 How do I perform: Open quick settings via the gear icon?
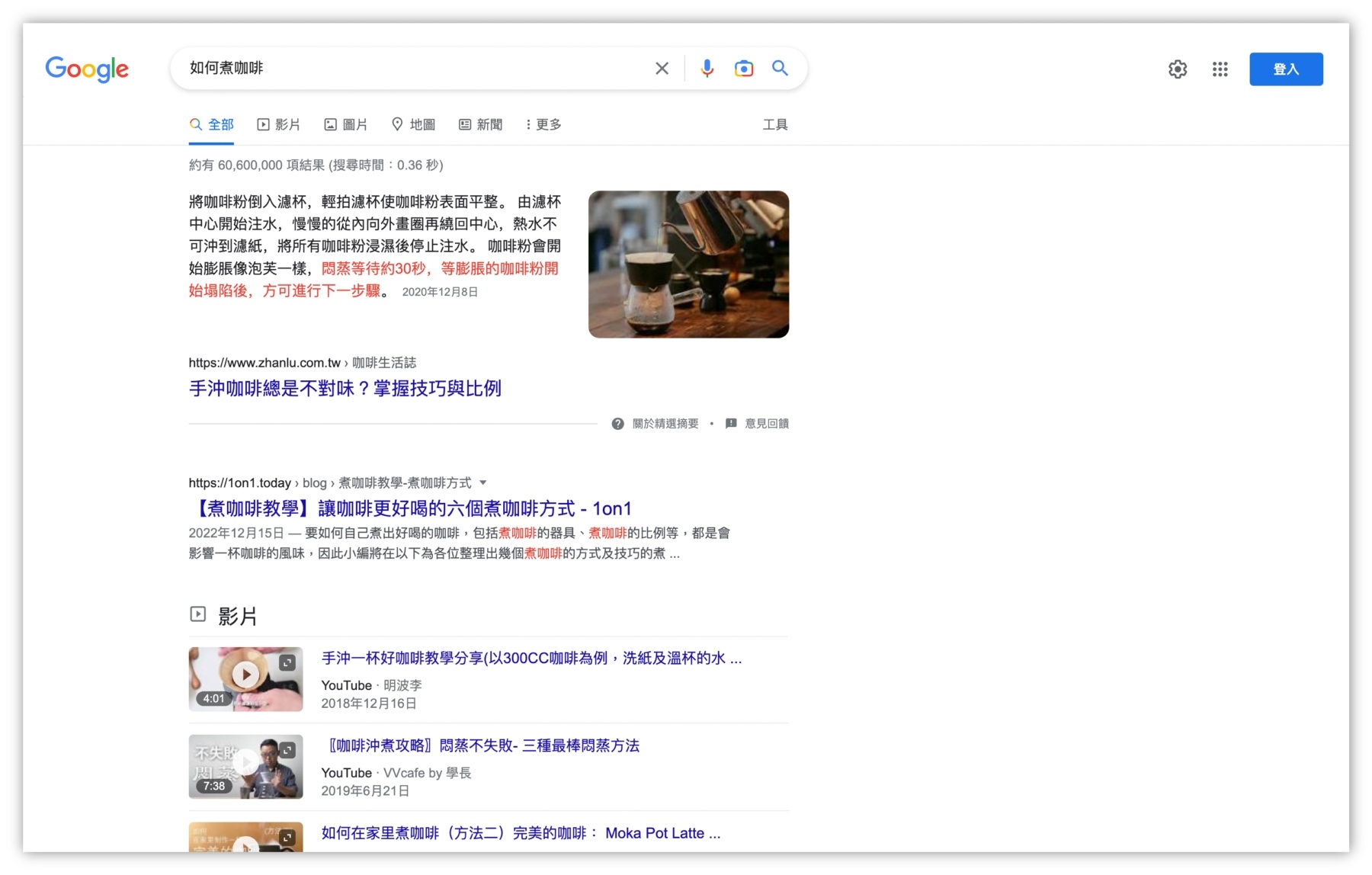tap(1178, 69)
